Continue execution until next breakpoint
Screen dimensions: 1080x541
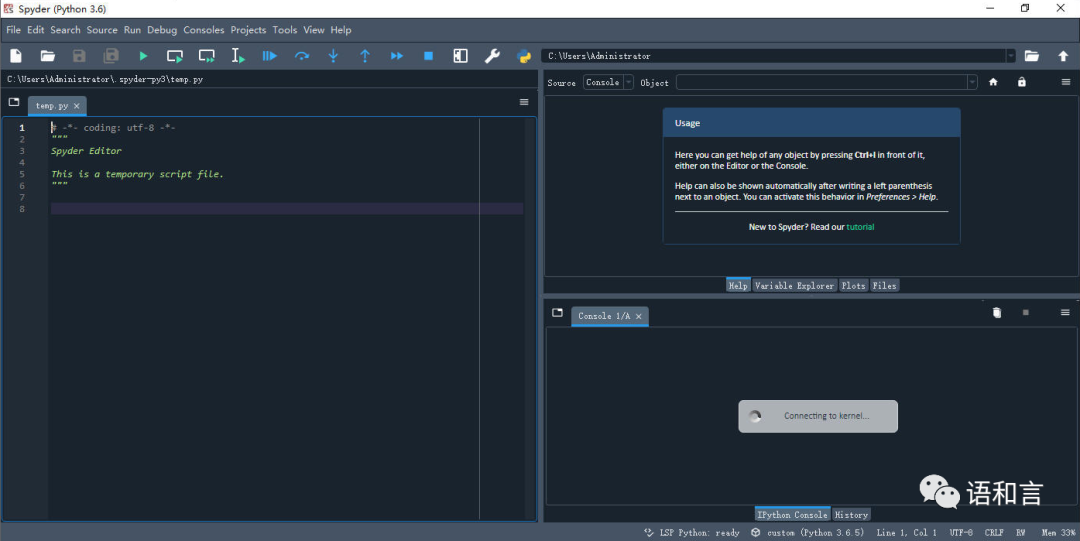397,56
